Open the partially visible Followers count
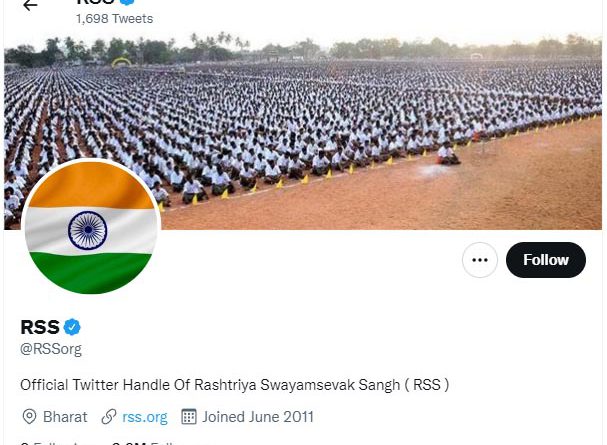Screen dimensions: 607x445 (146, 443)
